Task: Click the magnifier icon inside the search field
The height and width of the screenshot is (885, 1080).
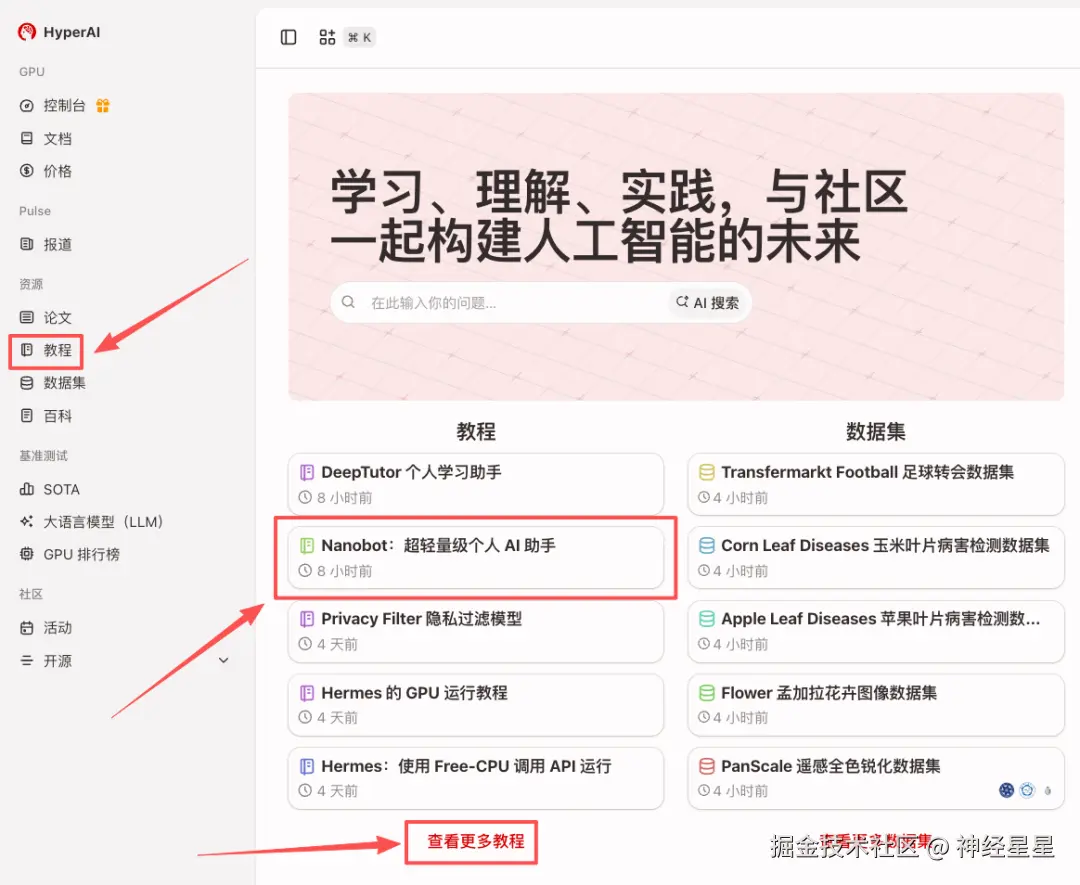Action: (348, 302)
